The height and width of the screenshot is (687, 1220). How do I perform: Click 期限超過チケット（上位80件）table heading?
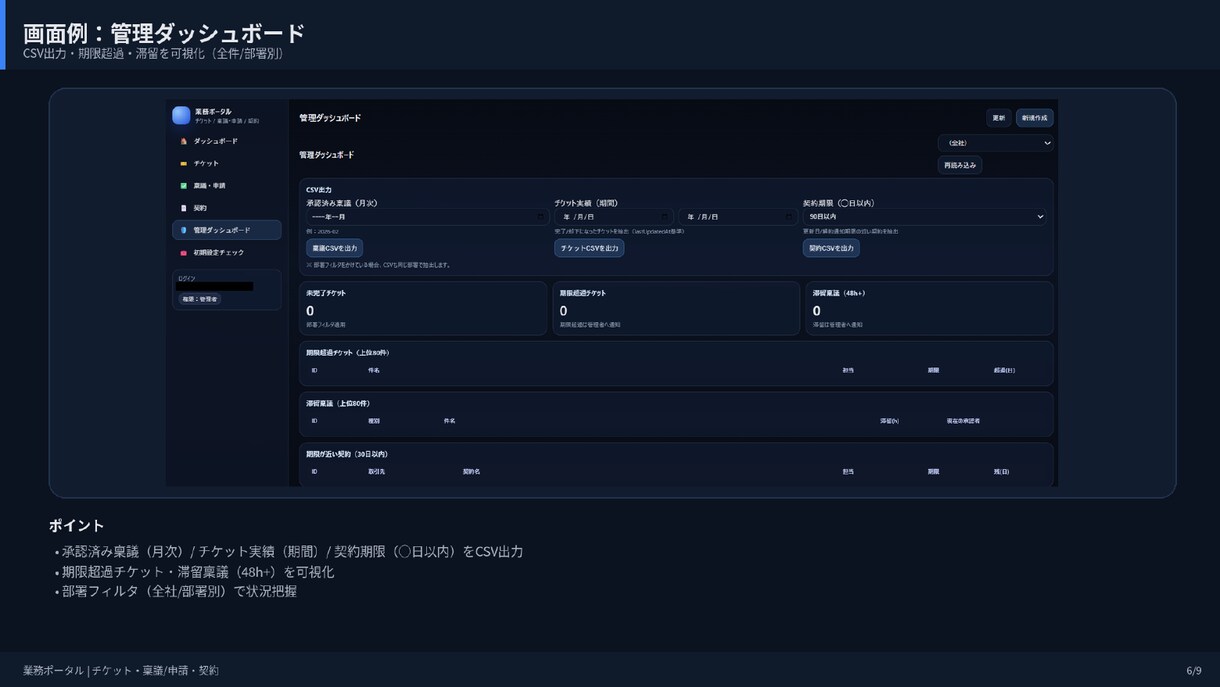[348, 352]
